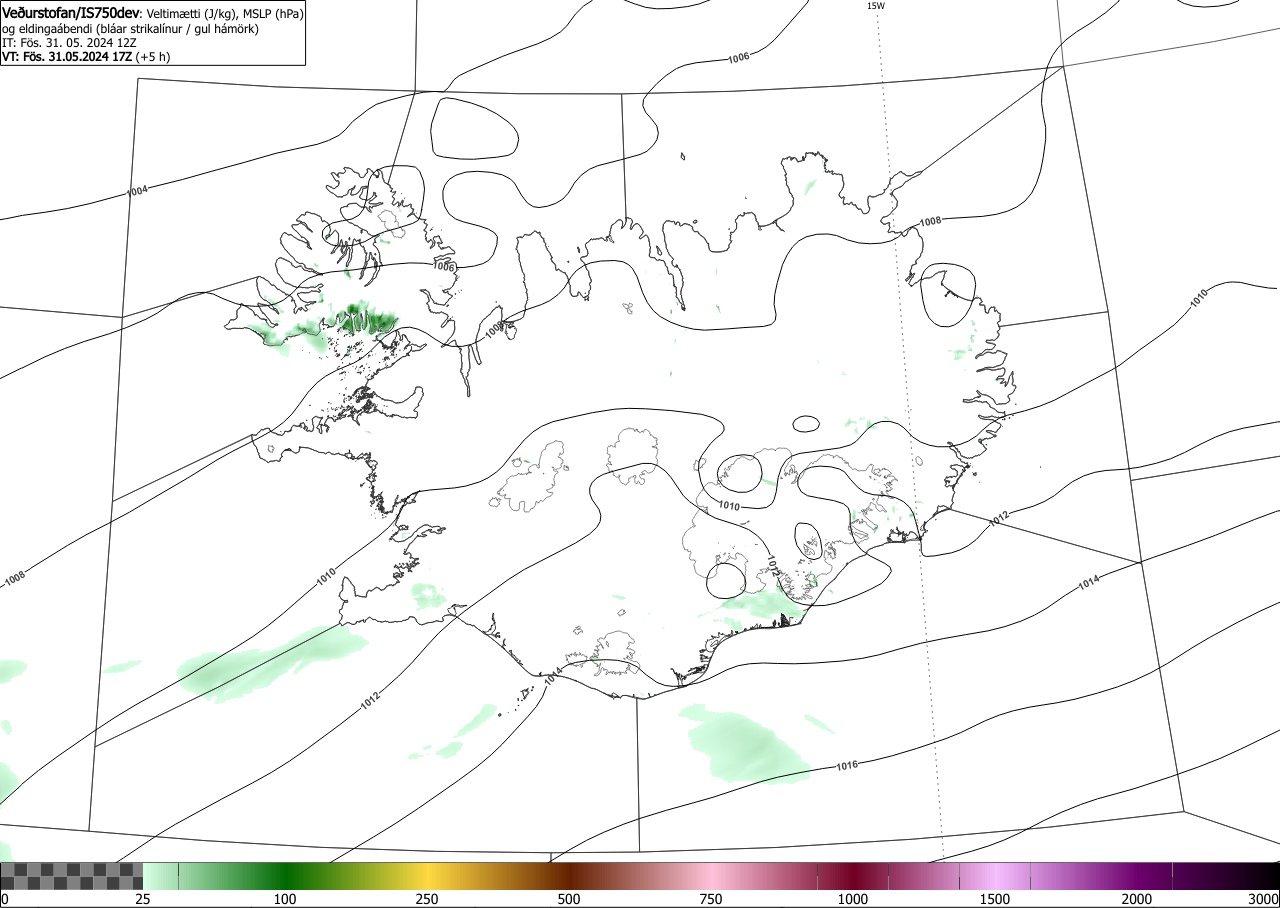1280x908 pixels.
Task: Click the 3000 value on the color scale
Action: pyautogui.click(x=1264, y=899)
